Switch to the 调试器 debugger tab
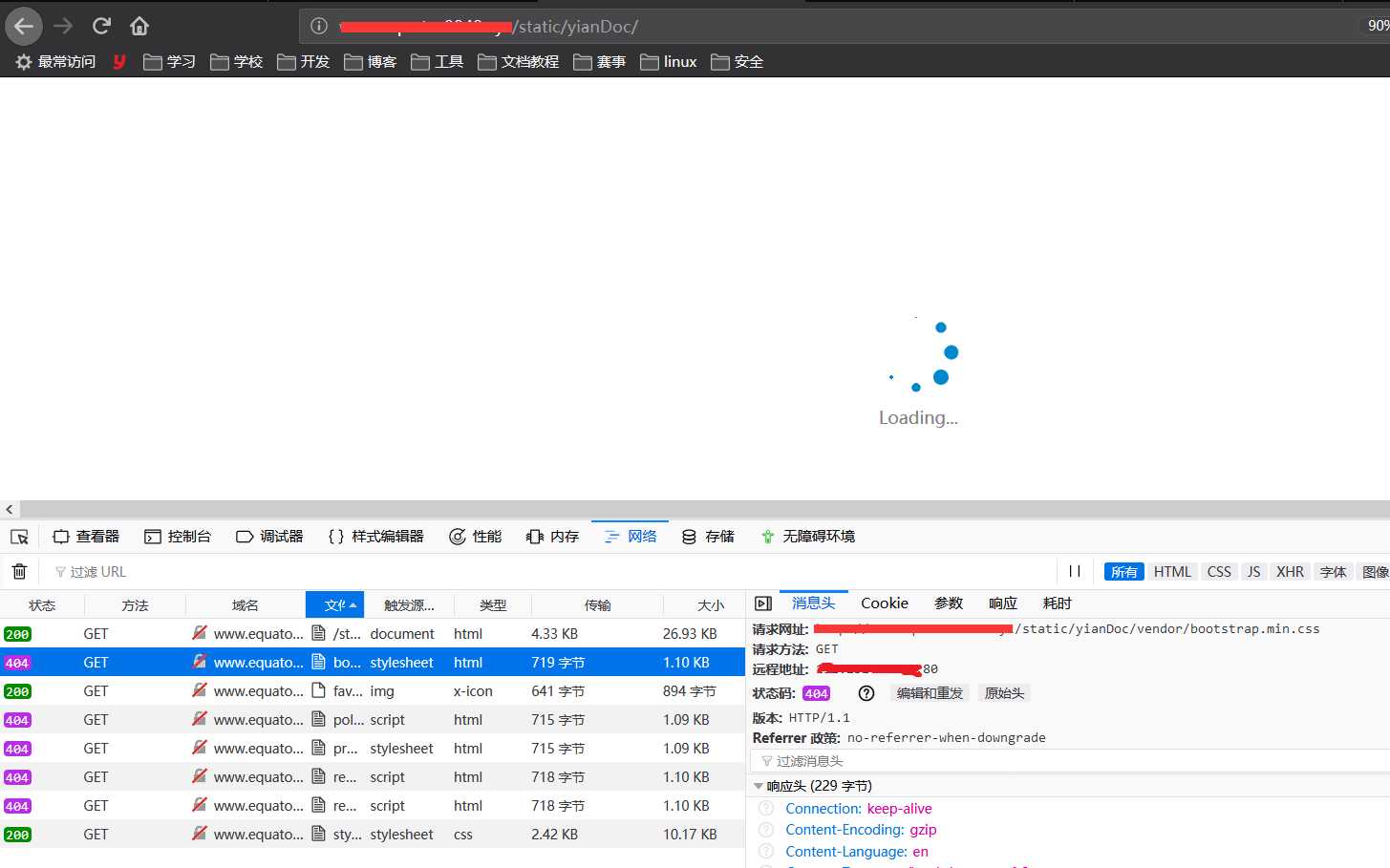The height and width of the screenshot is (868, 1390). [269, 537]
